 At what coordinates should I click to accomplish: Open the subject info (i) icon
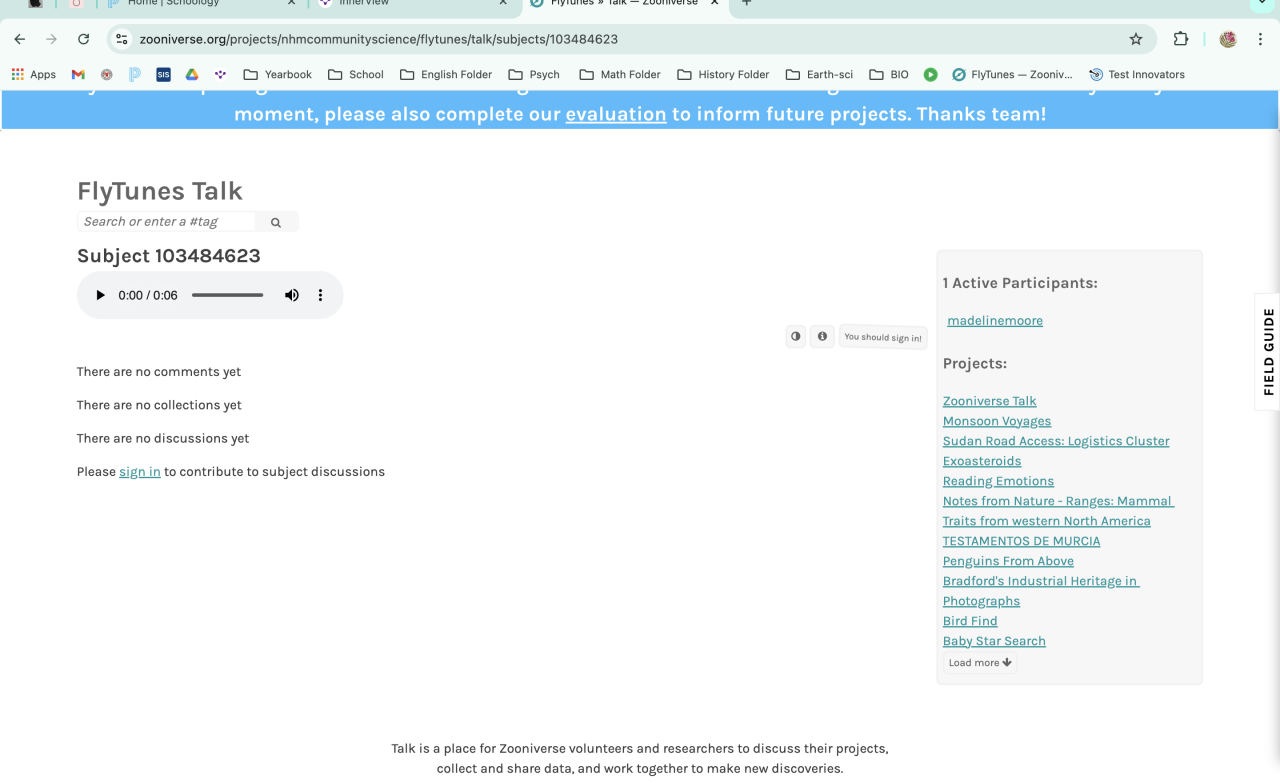point(822,337)
